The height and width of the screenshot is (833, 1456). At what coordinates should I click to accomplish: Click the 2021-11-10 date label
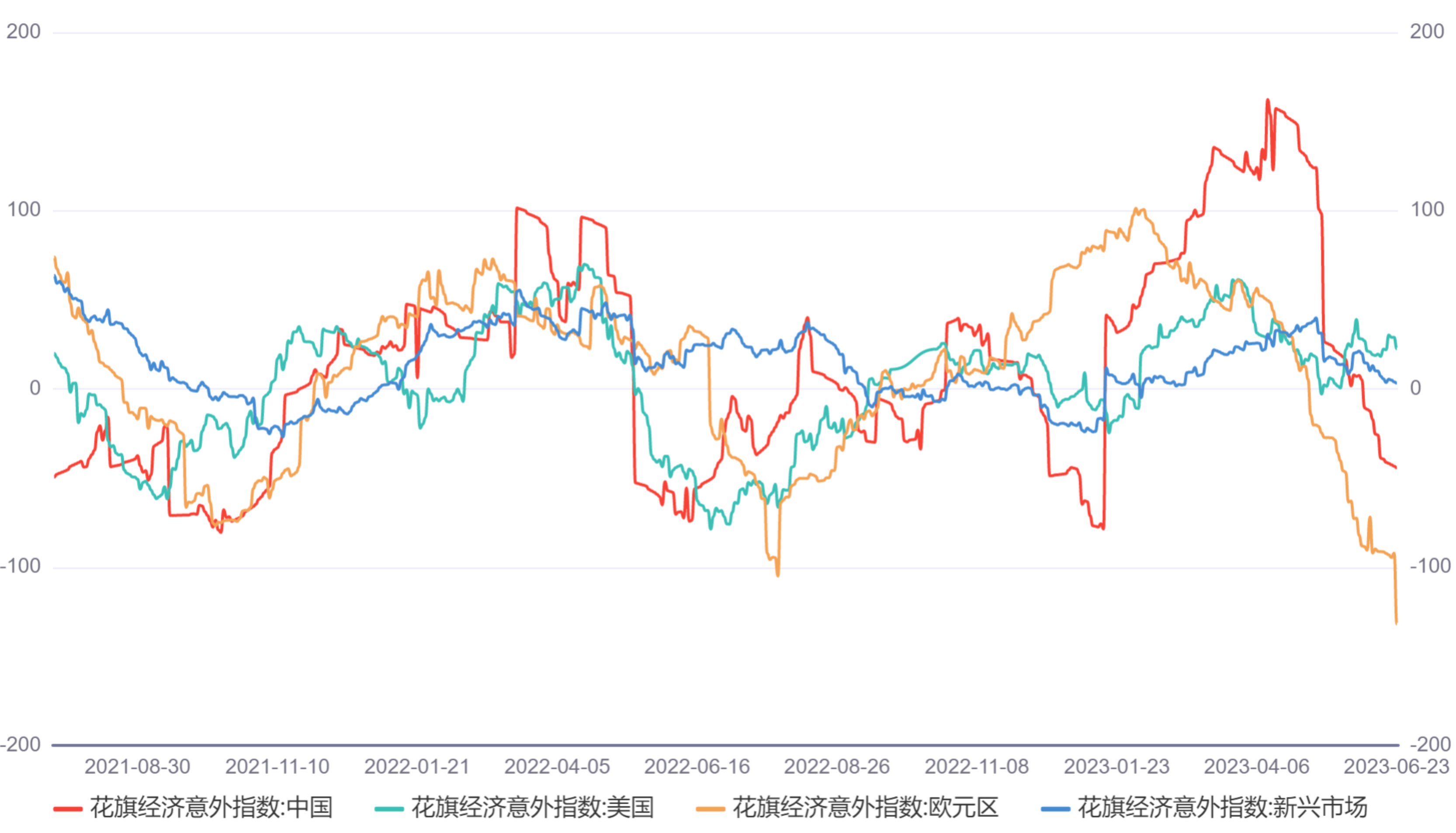click(277, 767)
